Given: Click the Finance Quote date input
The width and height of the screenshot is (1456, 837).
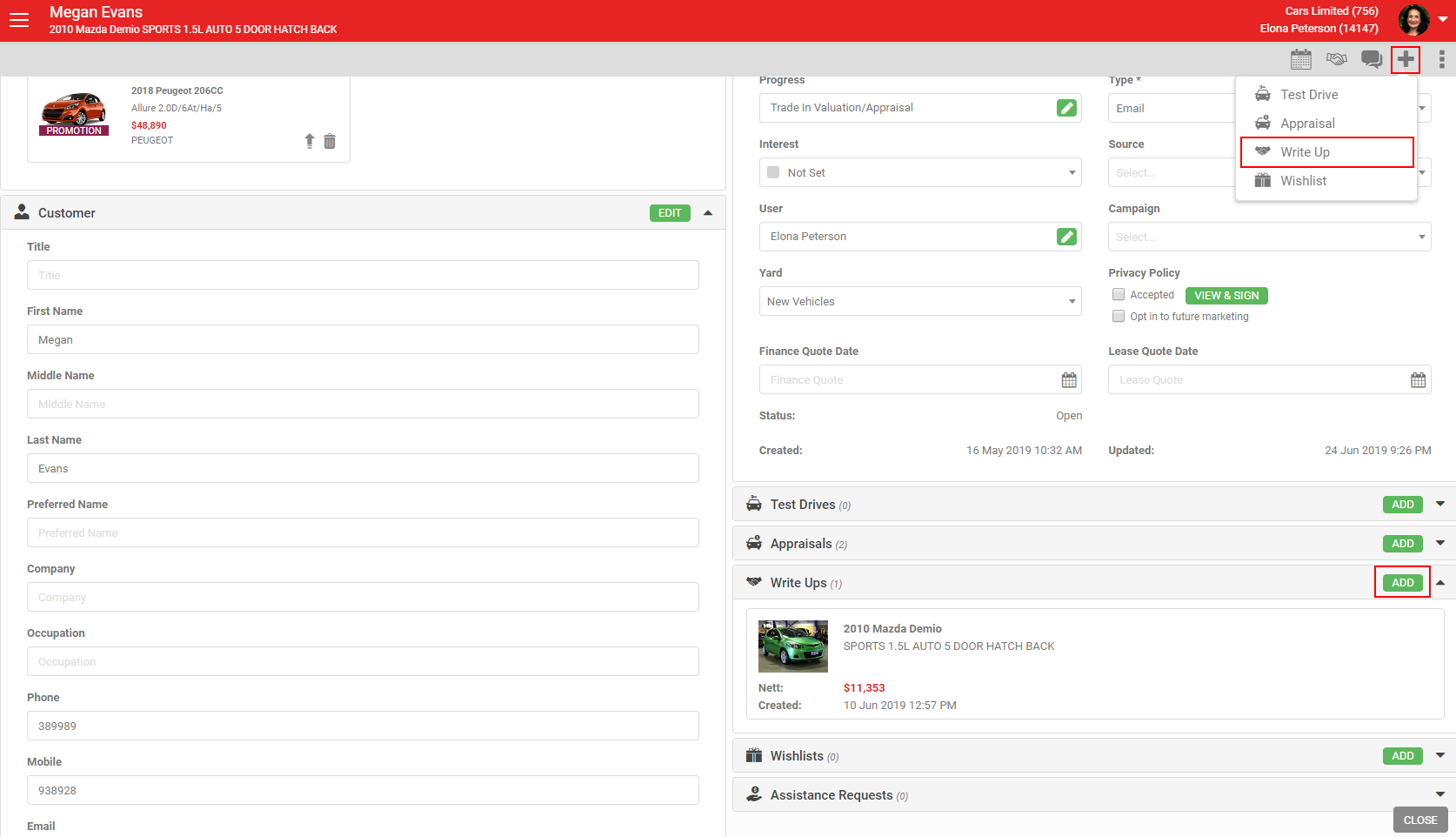Looking at the screenshot, I should tap(920, 380).
